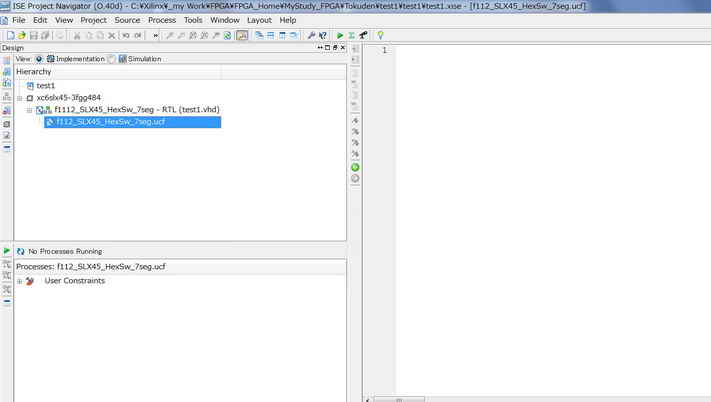Image resolution: width=711 pixels, height=402 pixels.
Task: Collapse the f1112_SLX45_HexSw_7seg RTL node
Action: (29, 110)
